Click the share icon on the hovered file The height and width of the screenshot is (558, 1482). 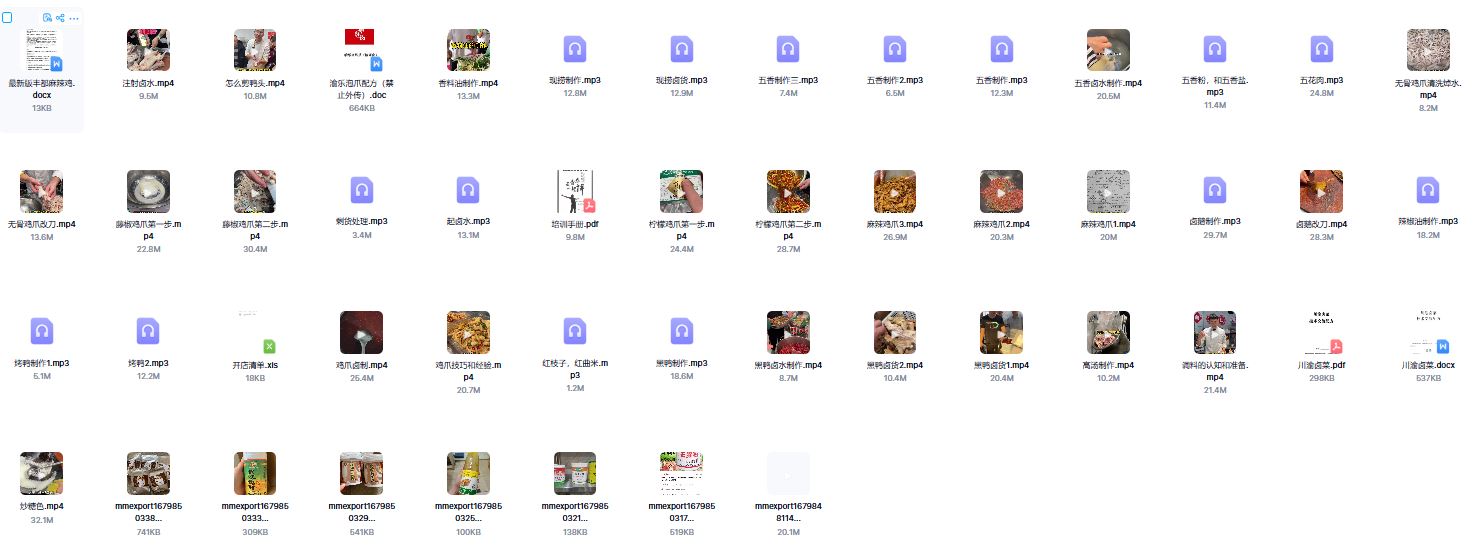click(x=60, y=18)
